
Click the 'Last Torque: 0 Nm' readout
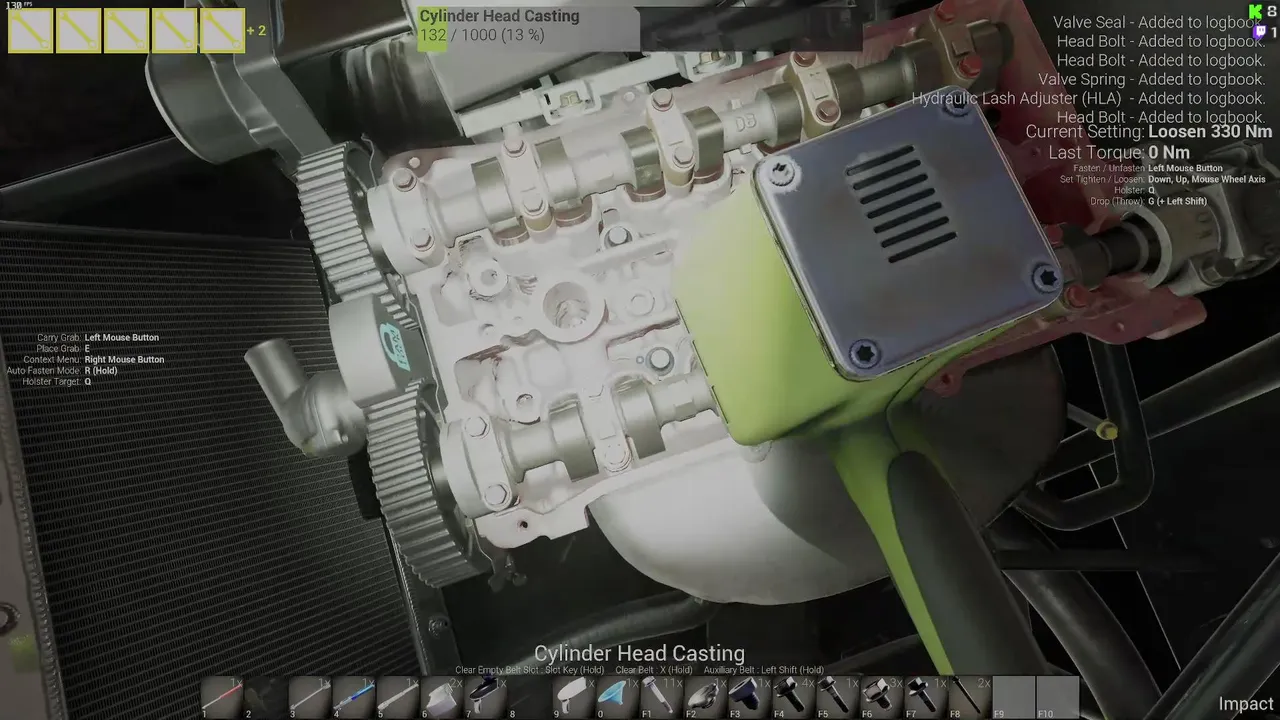click(x=1119, y=153)
